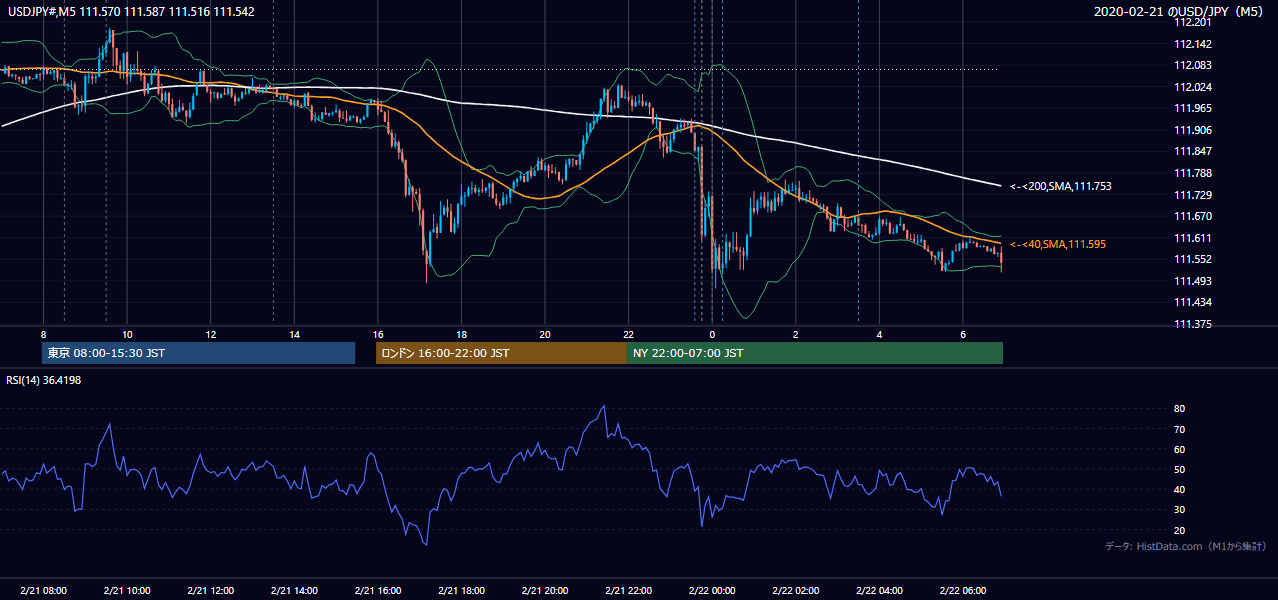
Task: Click the 40 SMA 111.595 label
Action: (1058, 244)
